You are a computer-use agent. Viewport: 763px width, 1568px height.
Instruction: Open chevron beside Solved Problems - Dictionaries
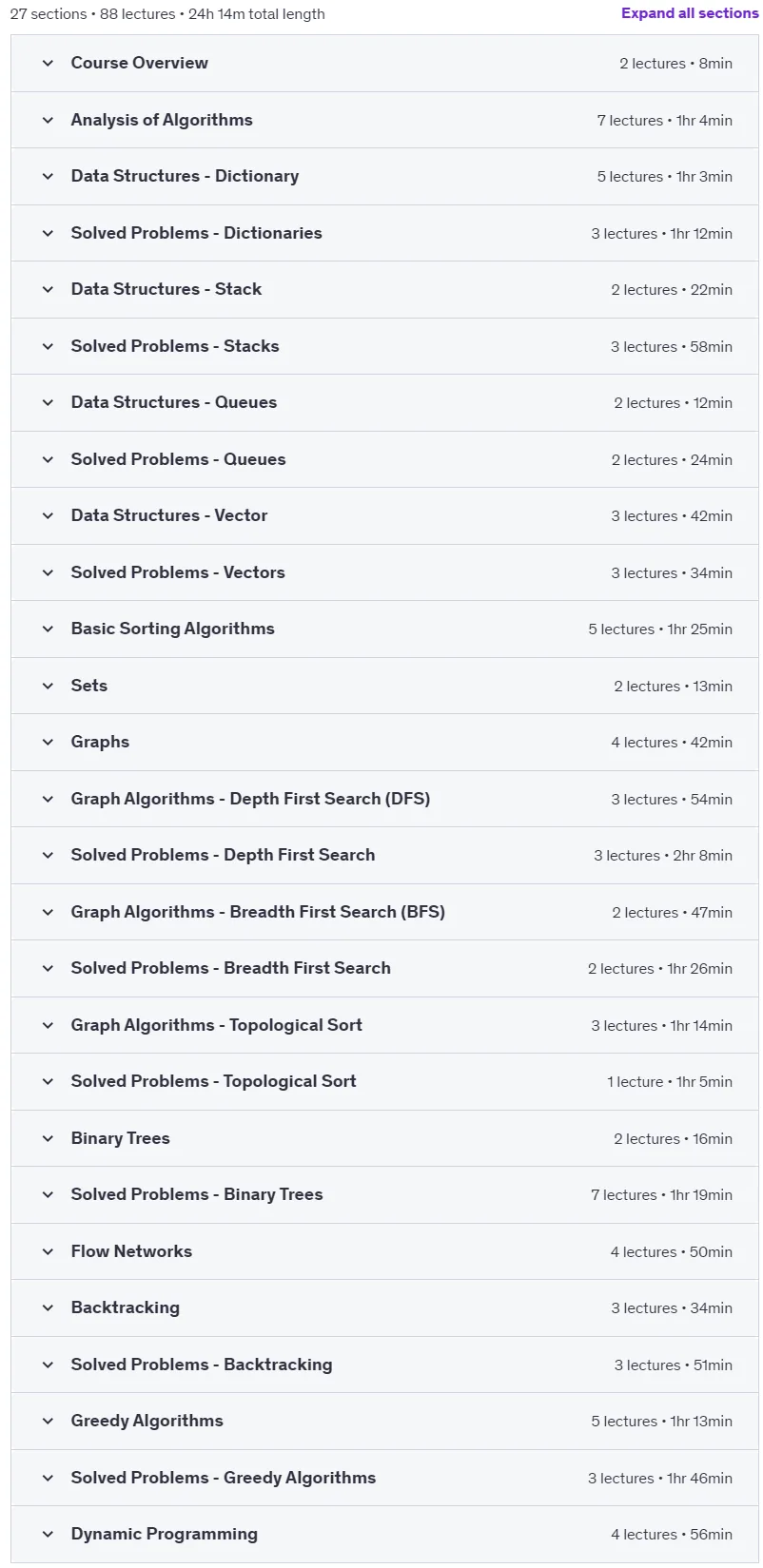(x=48, y=233)
